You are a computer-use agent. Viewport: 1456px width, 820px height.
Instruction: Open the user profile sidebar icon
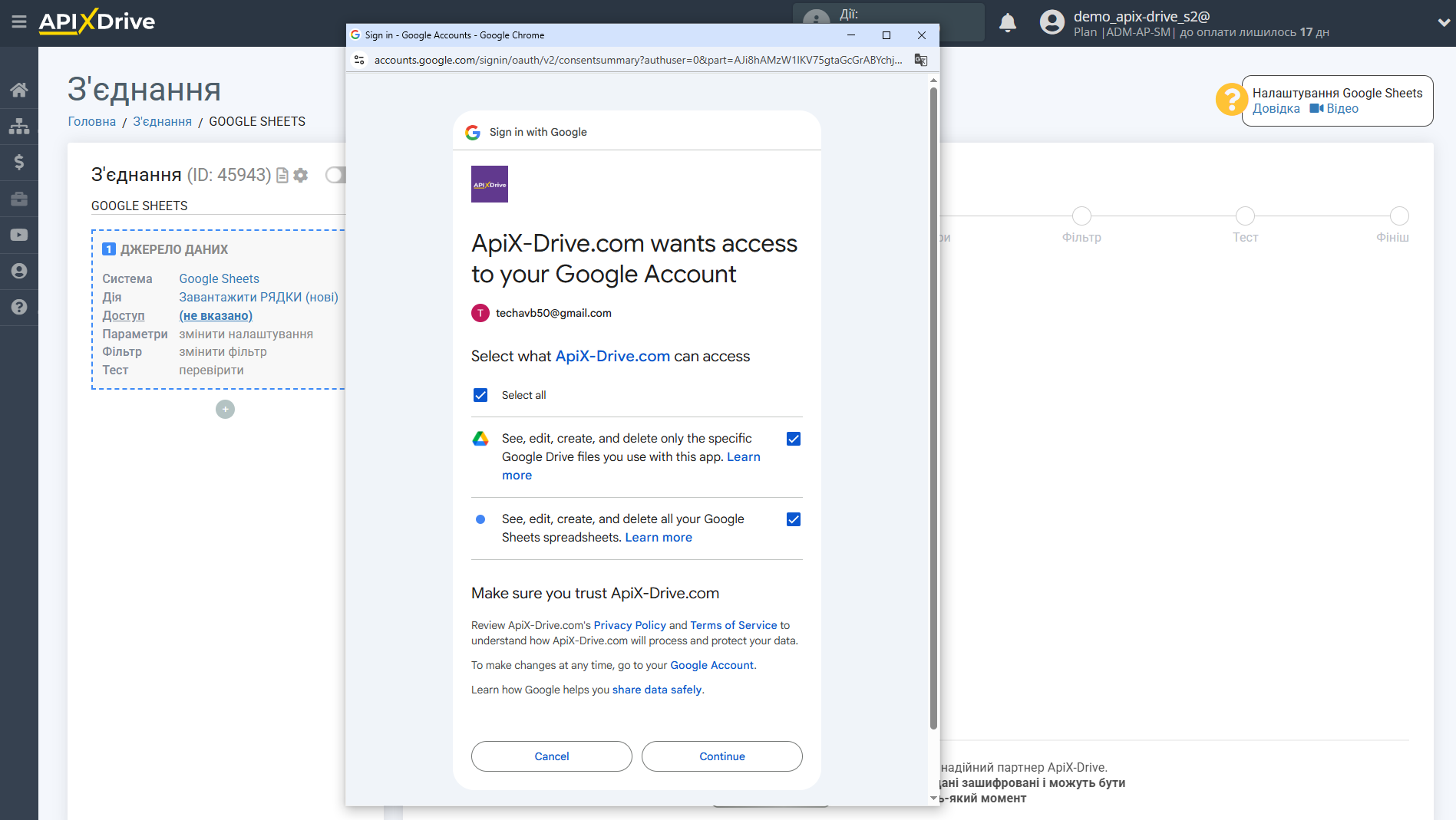[19, 271]
